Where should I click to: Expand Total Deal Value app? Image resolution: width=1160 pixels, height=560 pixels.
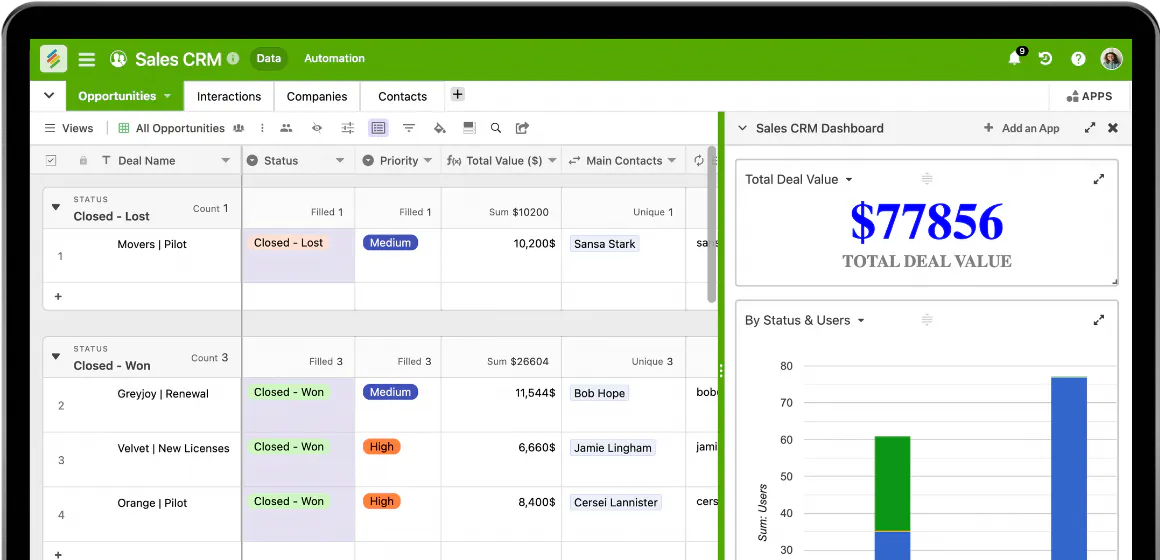point(1099,179)
